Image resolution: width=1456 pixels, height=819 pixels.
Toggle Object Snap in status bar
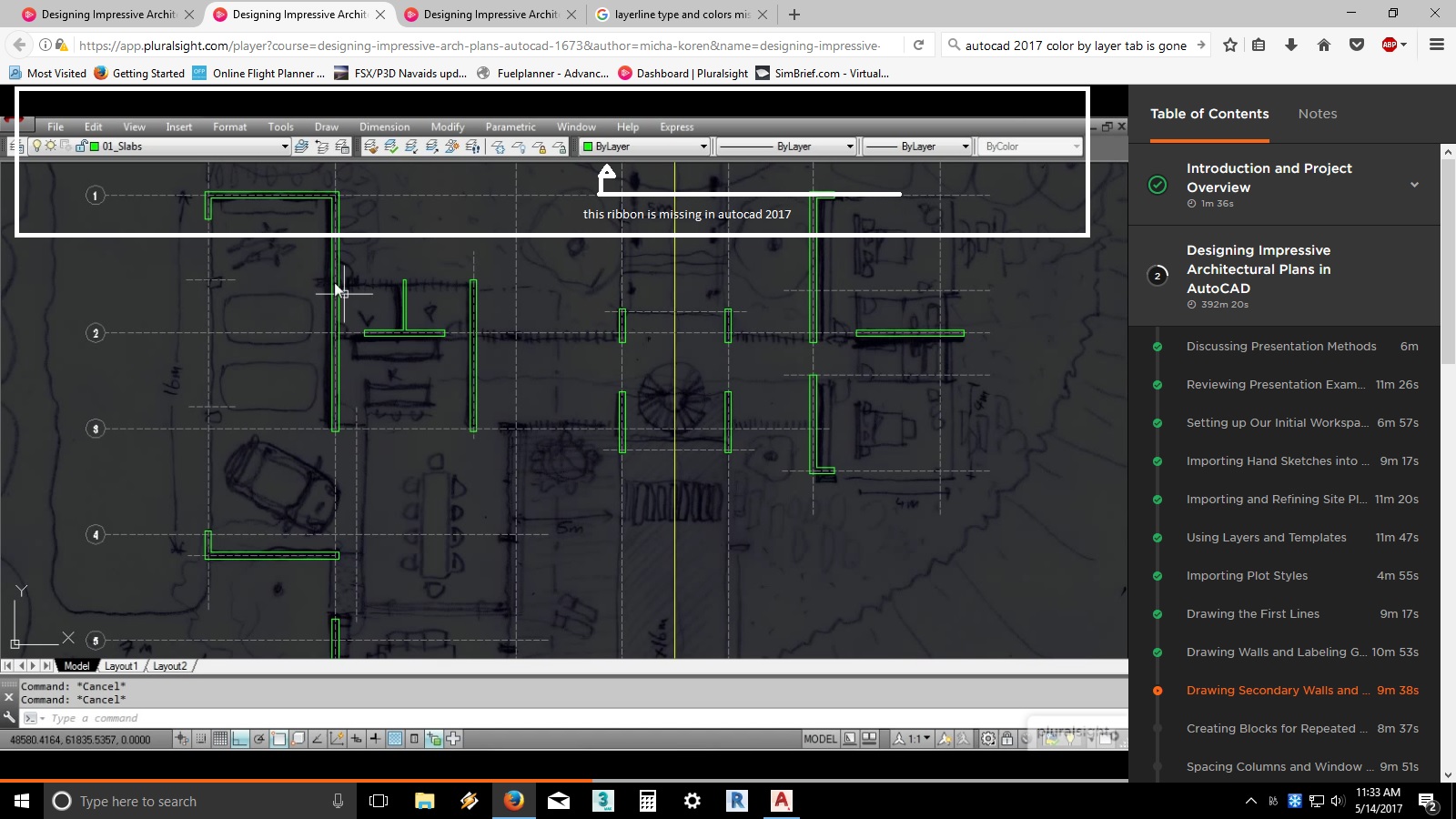[278, 739]
